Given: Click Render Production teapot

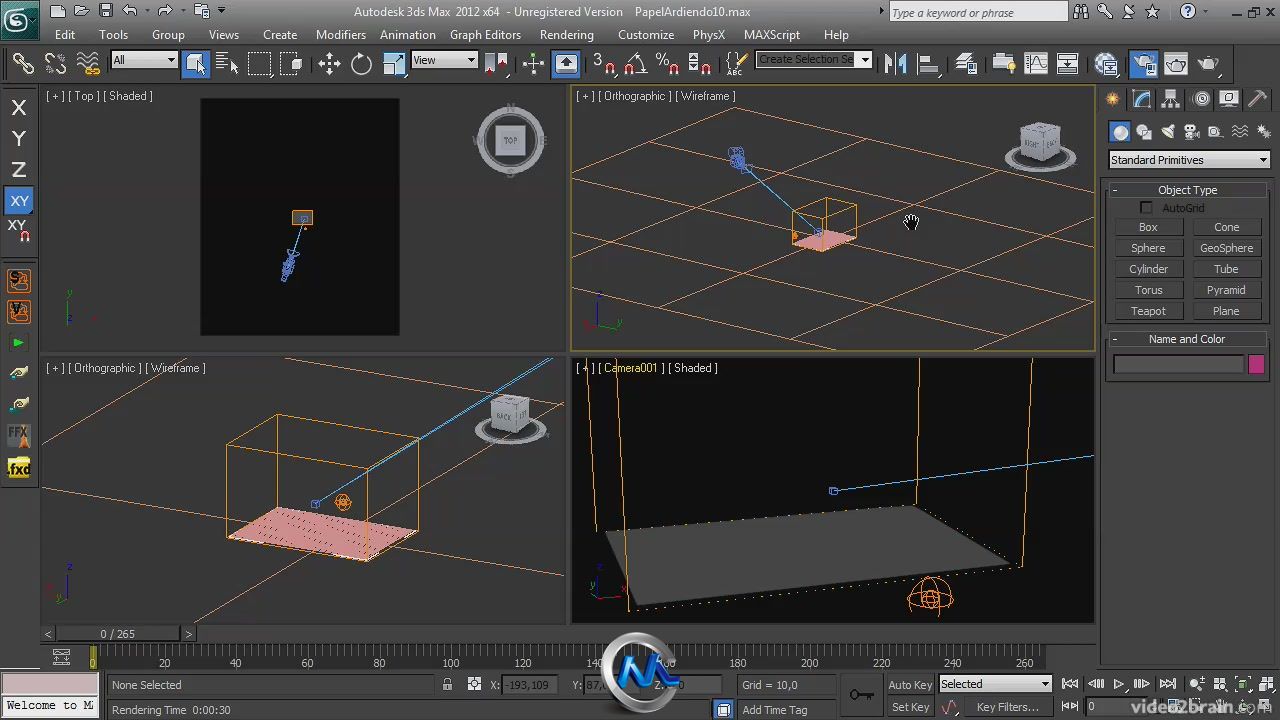Looking at the screenshot, I should (1209, 64).
